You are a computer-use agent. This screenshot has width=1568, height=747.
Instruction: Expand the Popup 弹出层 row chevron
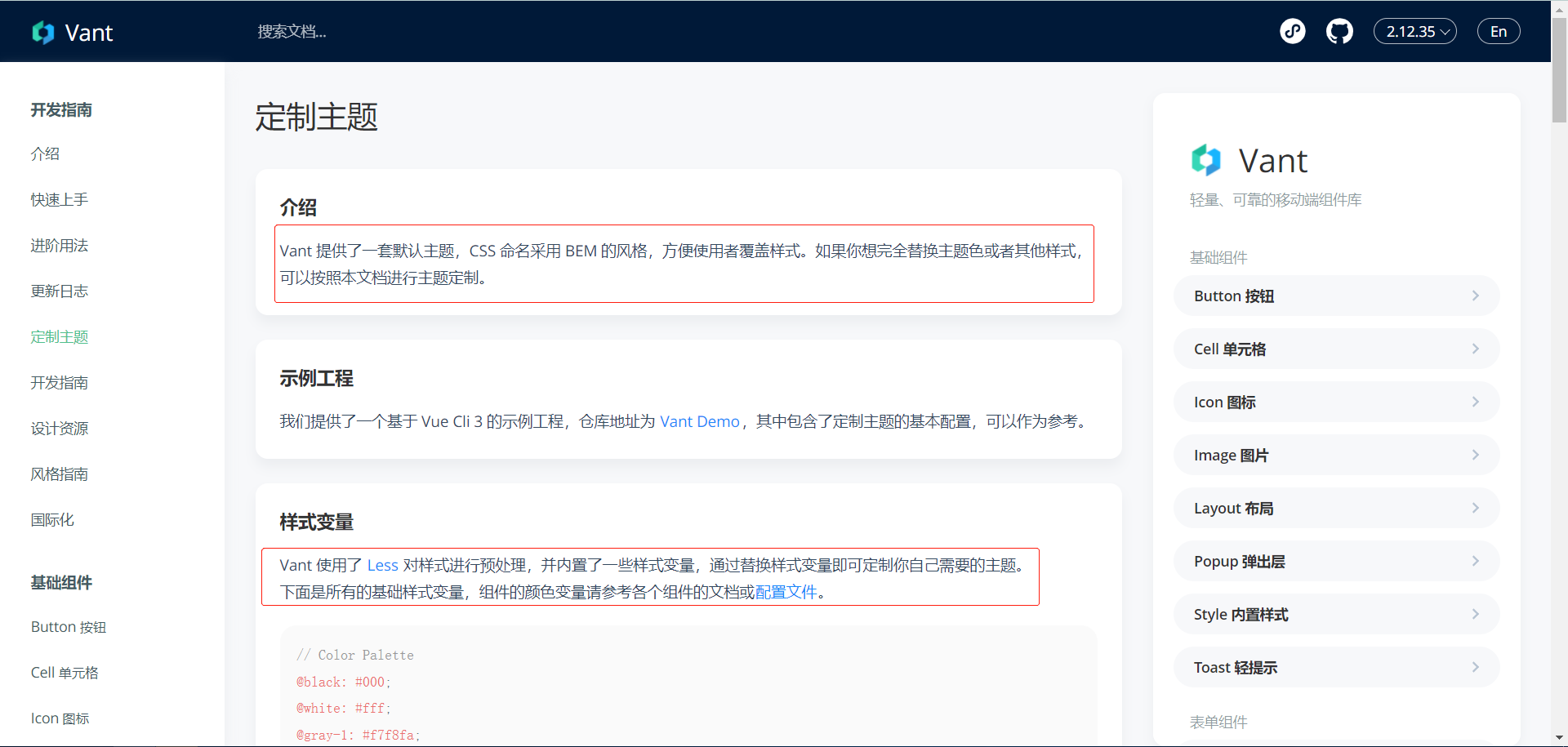tap(1476, 561)
